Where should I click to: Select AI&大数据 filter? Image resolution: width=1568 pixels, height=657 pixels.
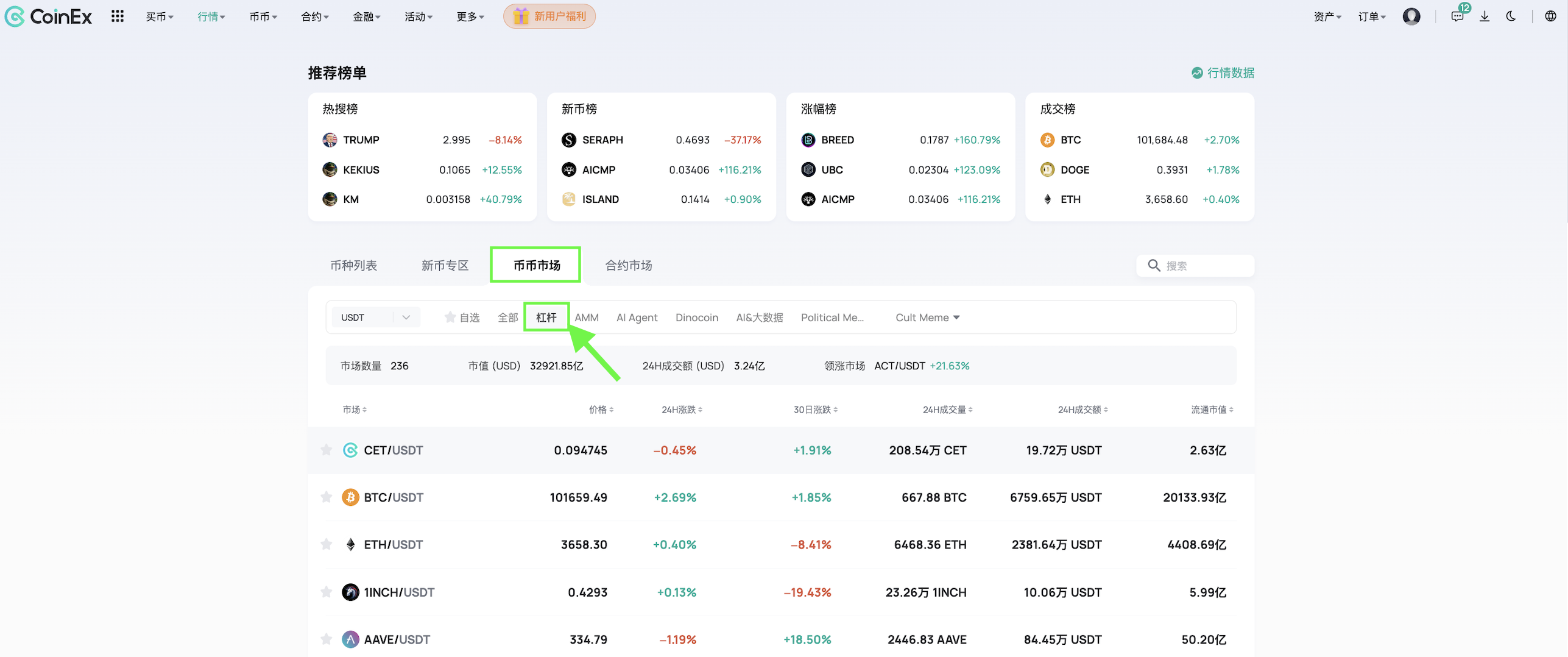tap(759, 318)
